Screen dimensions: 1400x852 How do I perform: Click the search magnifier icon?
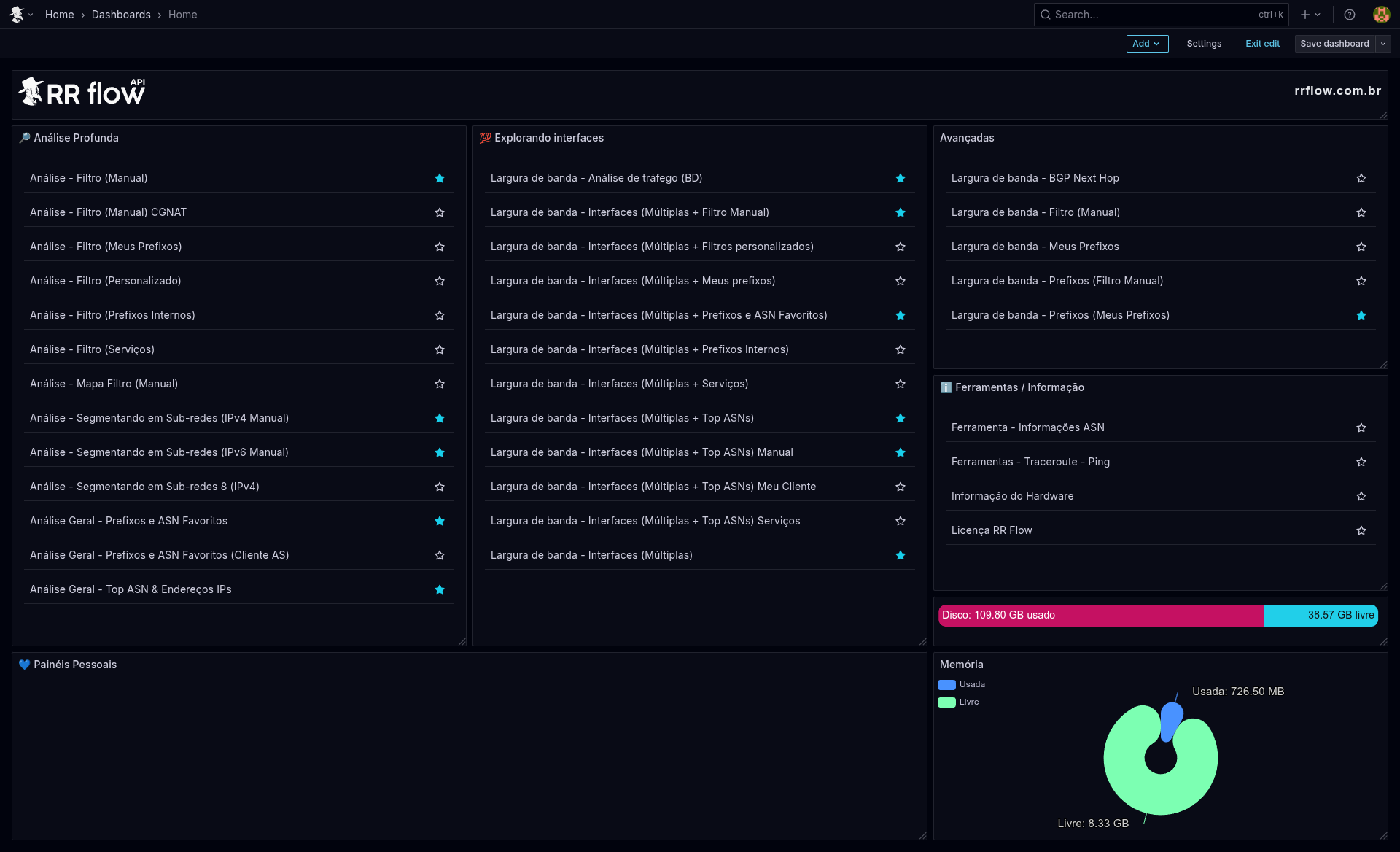[x=1046, y=15]
